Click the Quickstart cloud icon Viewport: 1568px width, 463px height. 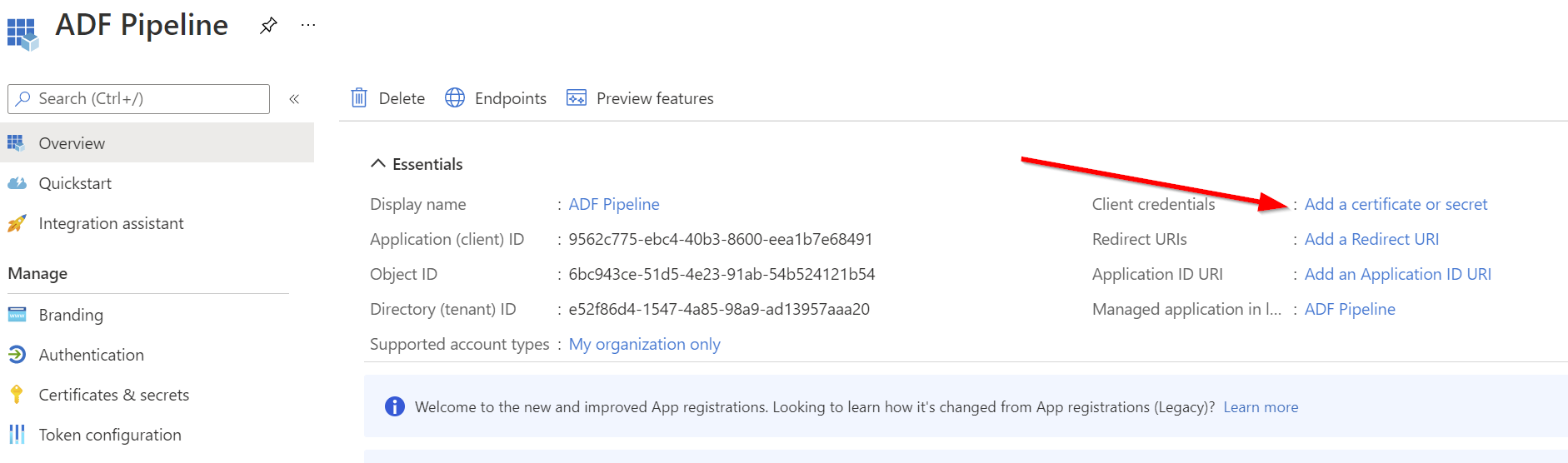(17, 183)
